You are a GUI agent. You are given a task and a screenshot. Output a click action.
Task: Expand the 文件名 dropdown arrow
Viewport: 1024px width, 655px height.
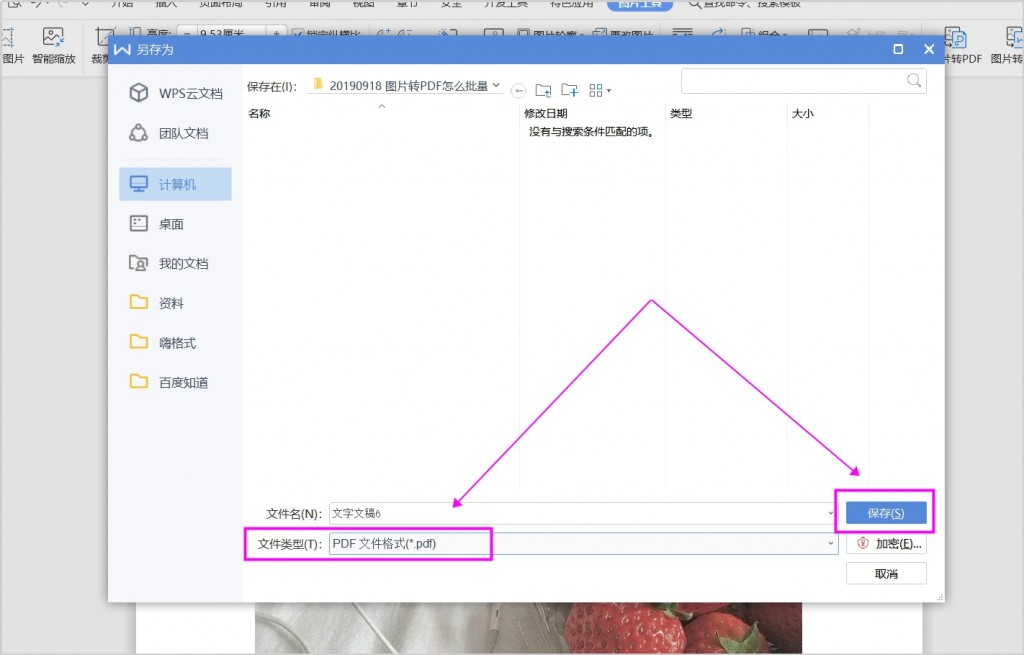tap(831, 513)
